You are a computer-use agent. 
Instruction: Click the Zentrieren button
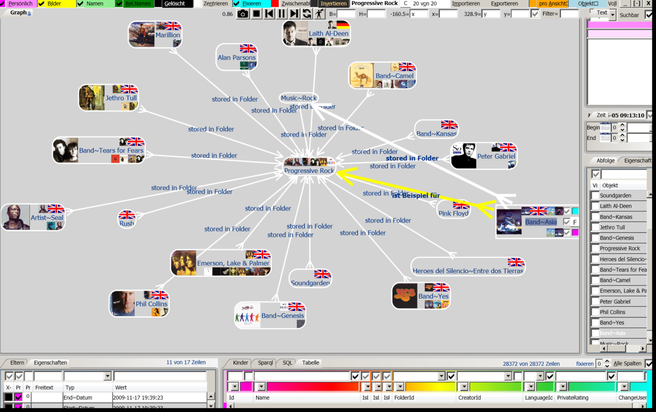(215, 3)
